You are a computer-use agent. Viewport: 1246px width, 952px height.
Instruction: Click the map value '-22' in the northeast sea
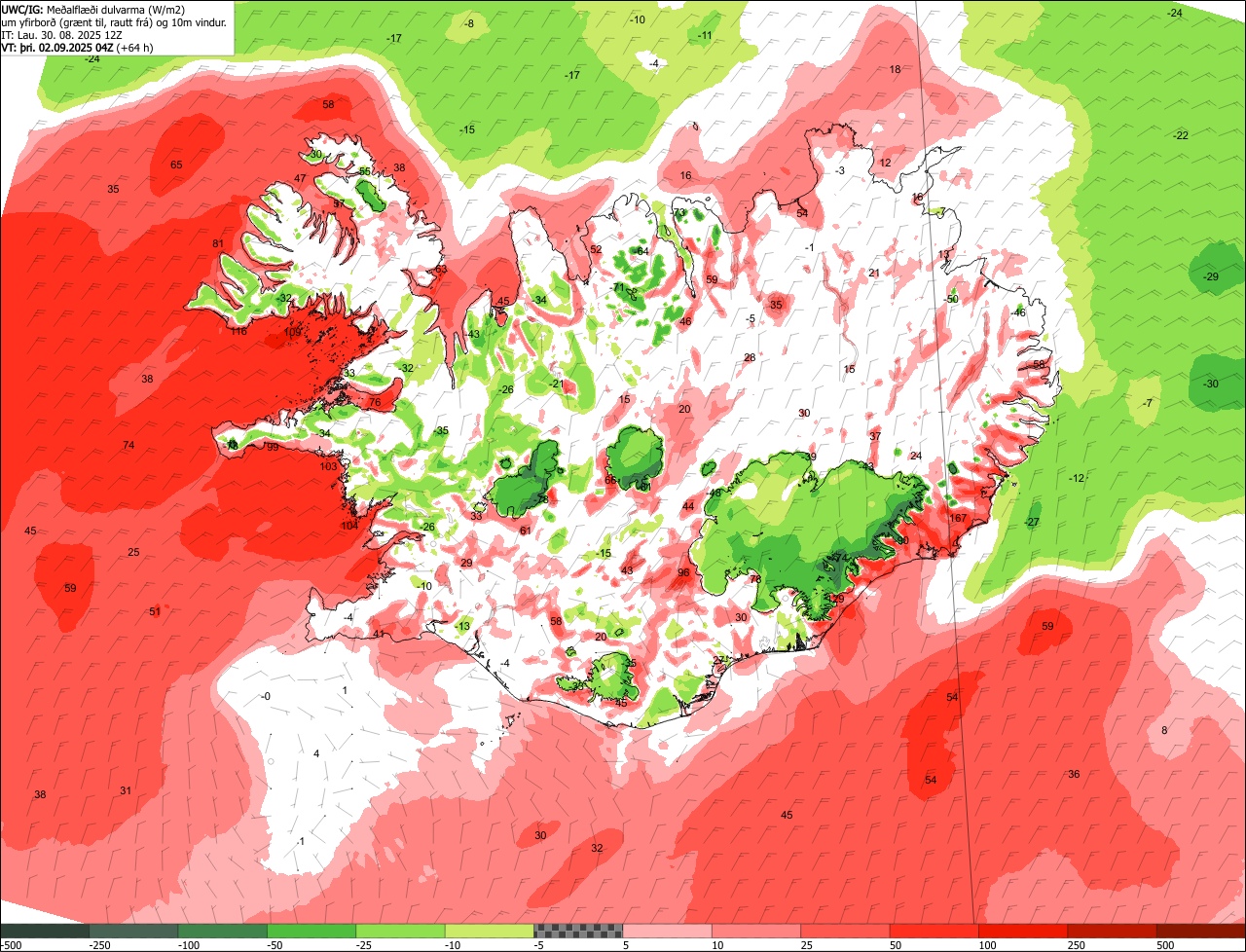[1181, 134]
